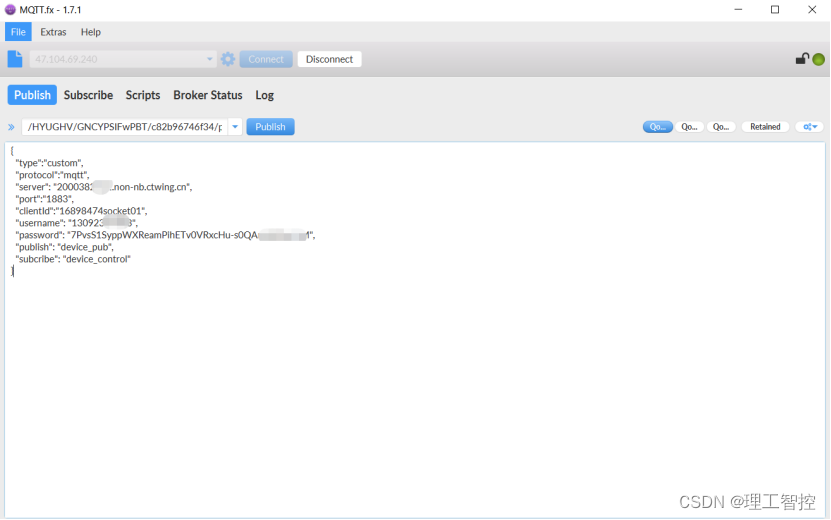
Task: Click the blue Publish message button
Action: (x=270, y=127)
